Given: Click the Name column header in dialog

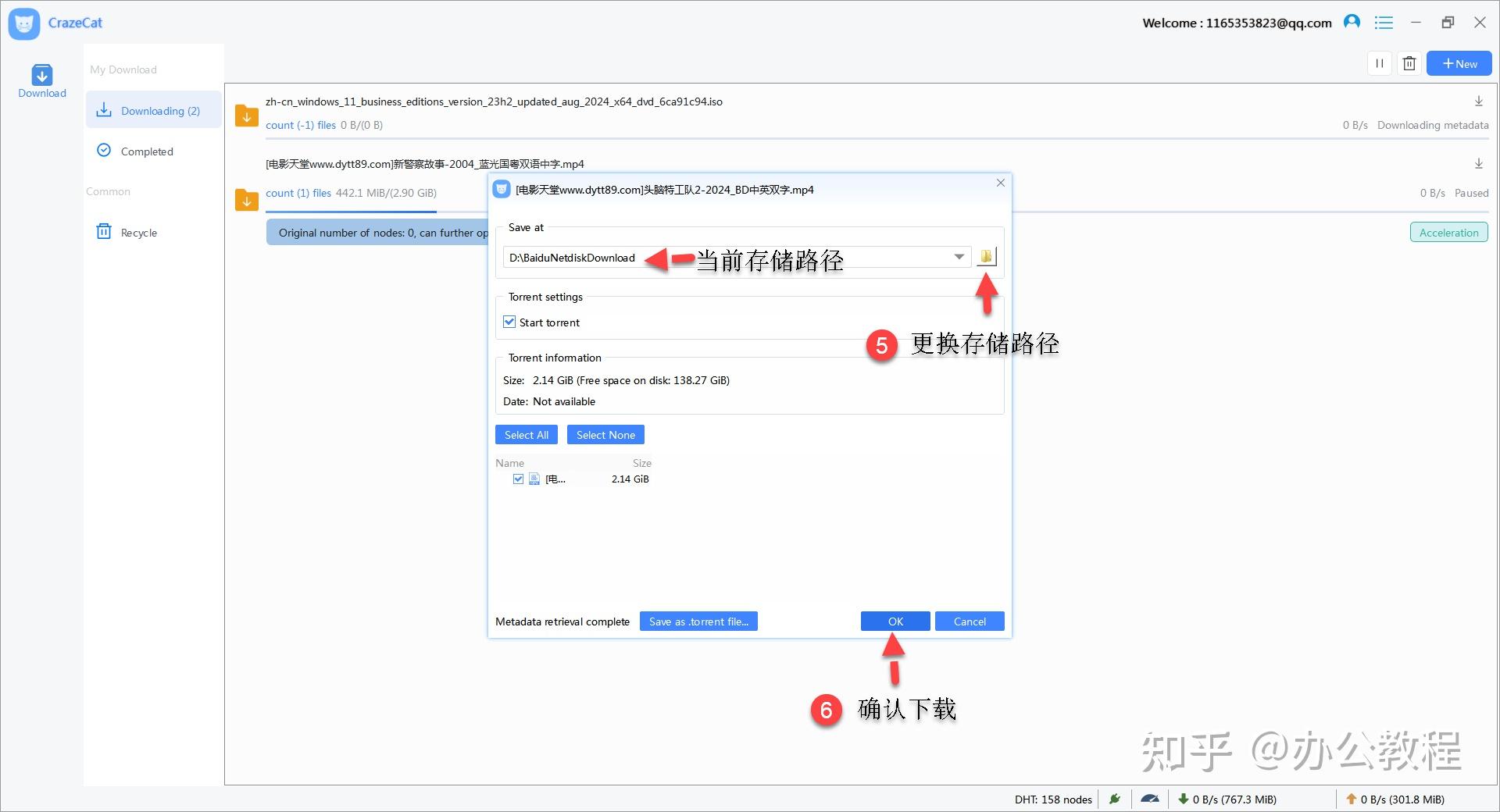Looking at the screenshot, I should 509,463.
